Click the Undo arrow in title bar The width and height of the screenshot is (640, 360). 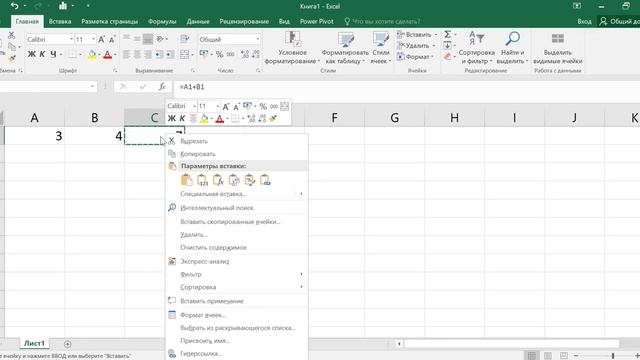point(14,6)
